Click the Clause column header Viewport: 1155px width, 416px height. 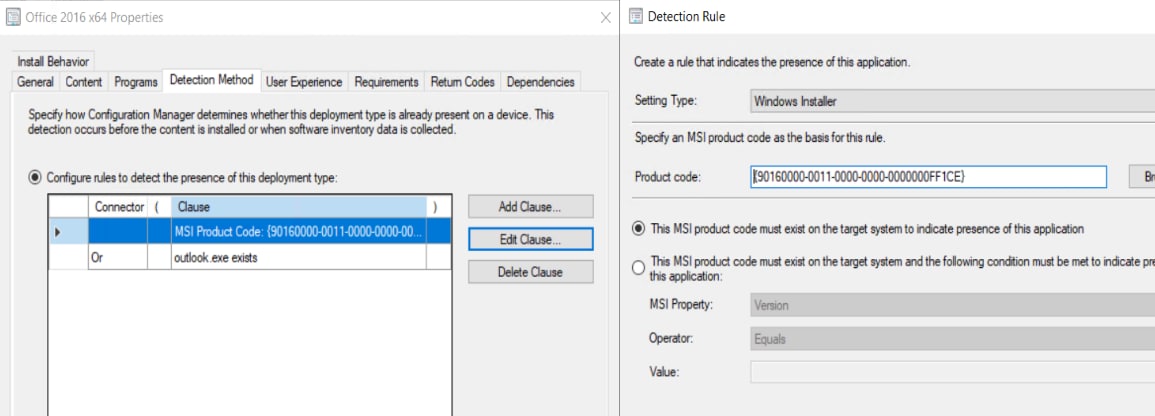coord(298,207)
